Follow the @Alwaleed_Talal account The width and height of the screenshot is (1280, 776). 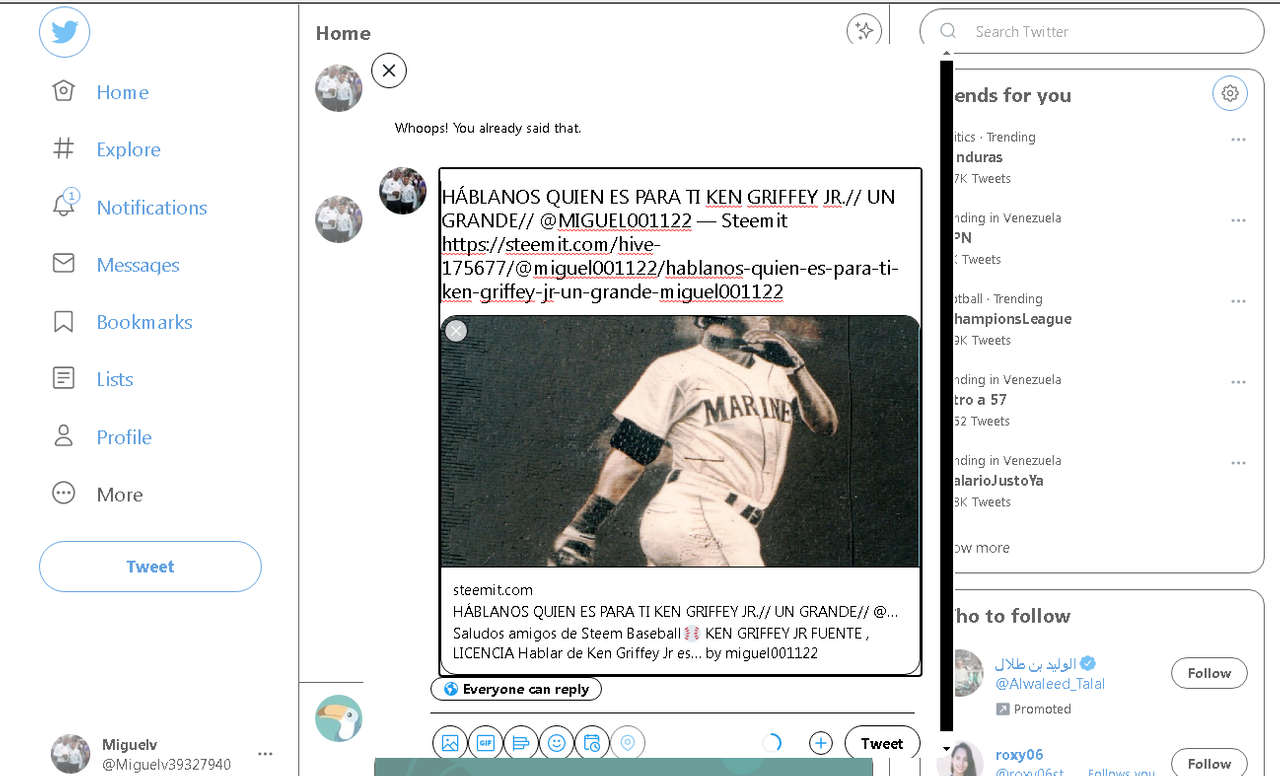click(1209, 673)
